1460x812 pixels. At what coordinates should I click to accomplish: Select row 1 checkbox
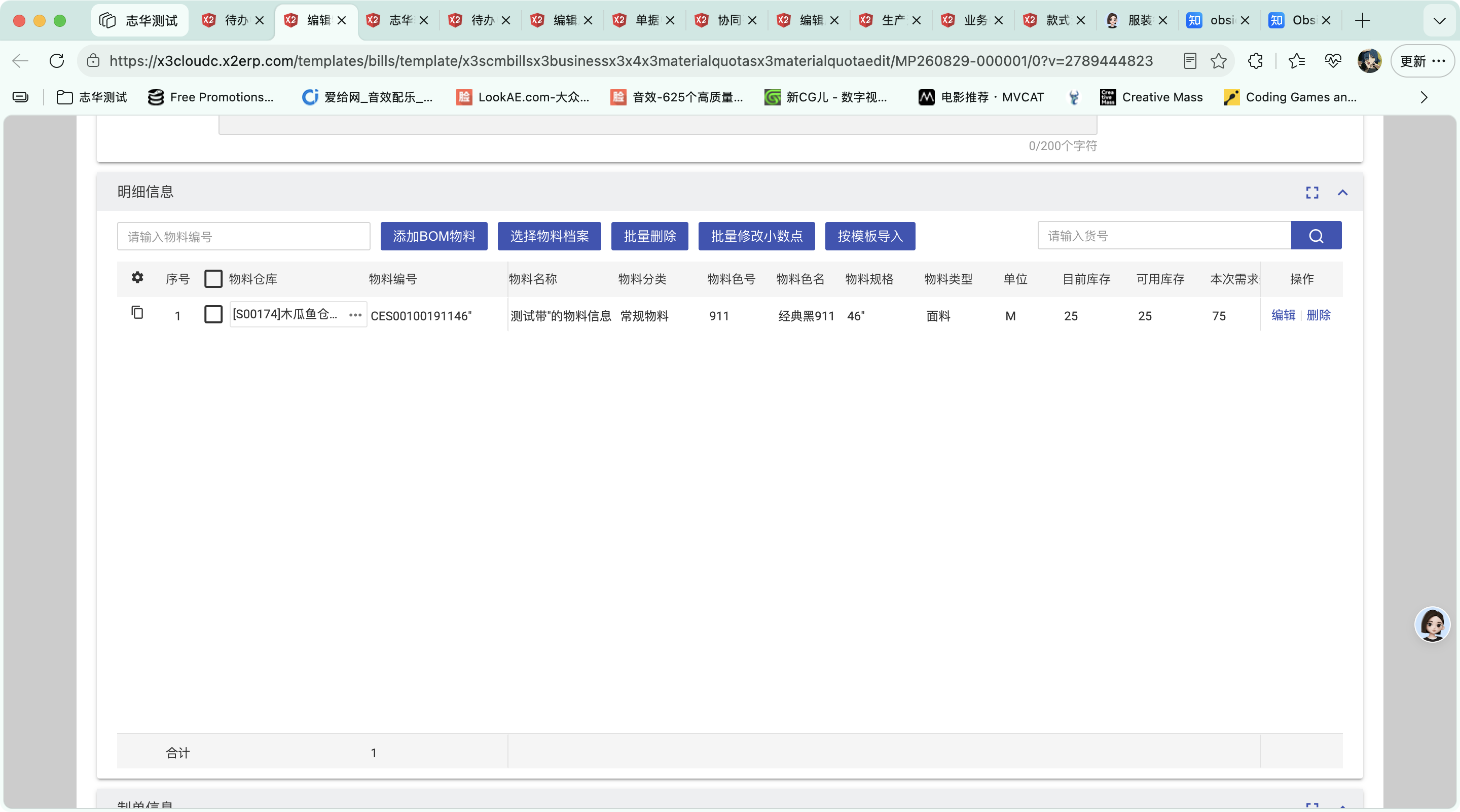(213, 314)
